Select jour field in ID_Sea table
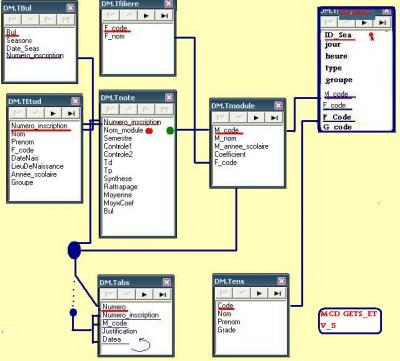Image resolution: width=400 pixels, height=361 pixels. point(333,45)
